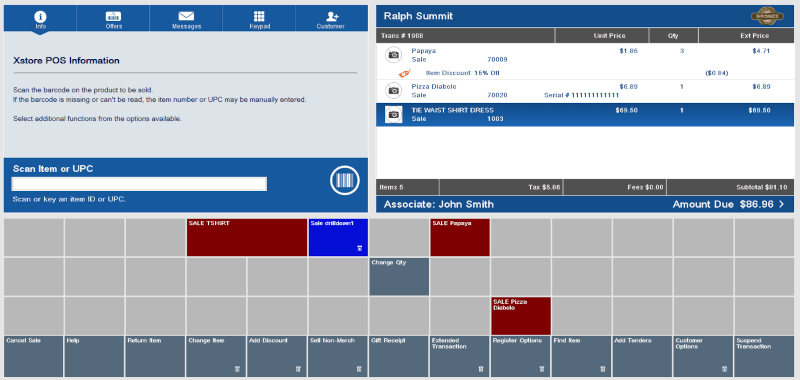Screen dimensions: 800x380
Task: Click the Change Qty button
Action: coord(399,276)
